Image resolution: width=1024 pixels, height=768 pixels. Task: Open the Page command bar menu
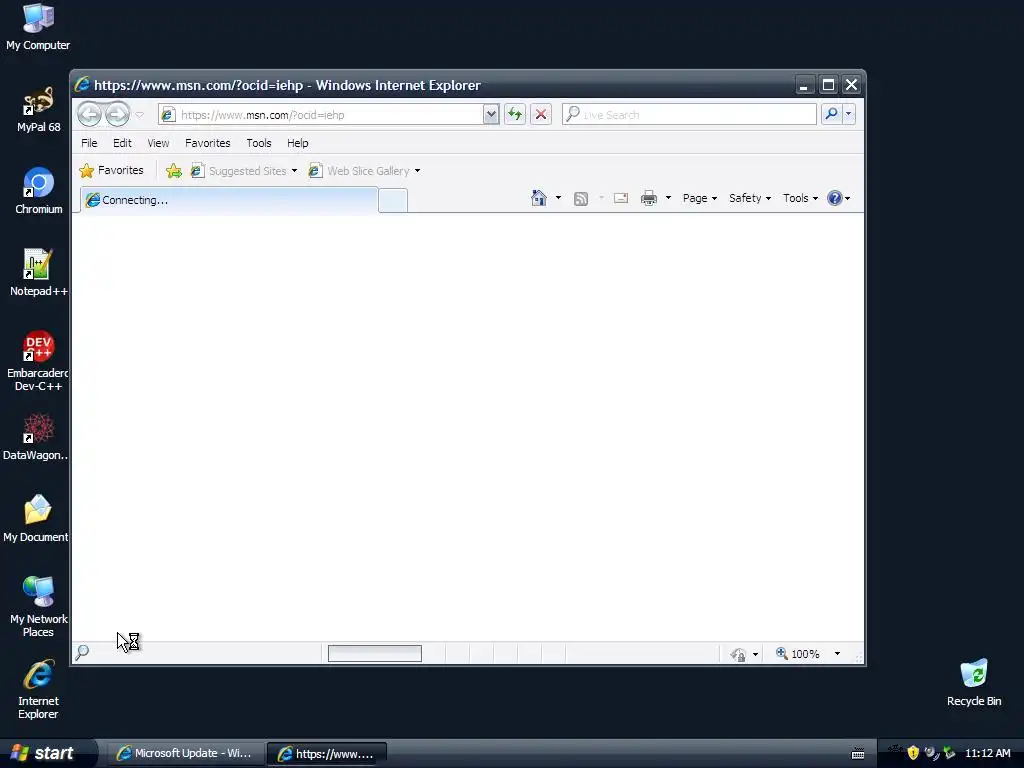[x=699, y=198]
